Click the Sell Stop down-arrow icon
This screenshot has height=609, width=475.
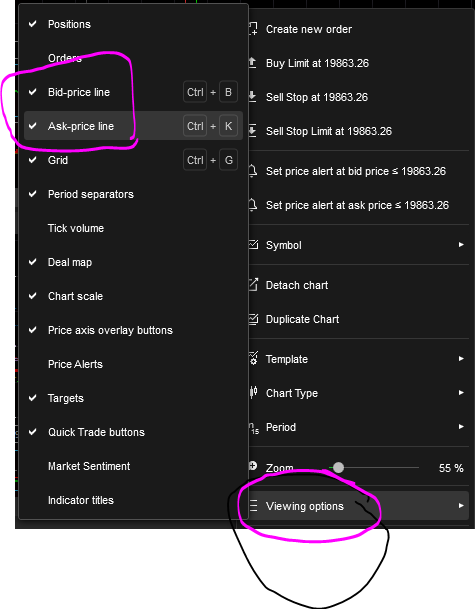click(253, 97)
